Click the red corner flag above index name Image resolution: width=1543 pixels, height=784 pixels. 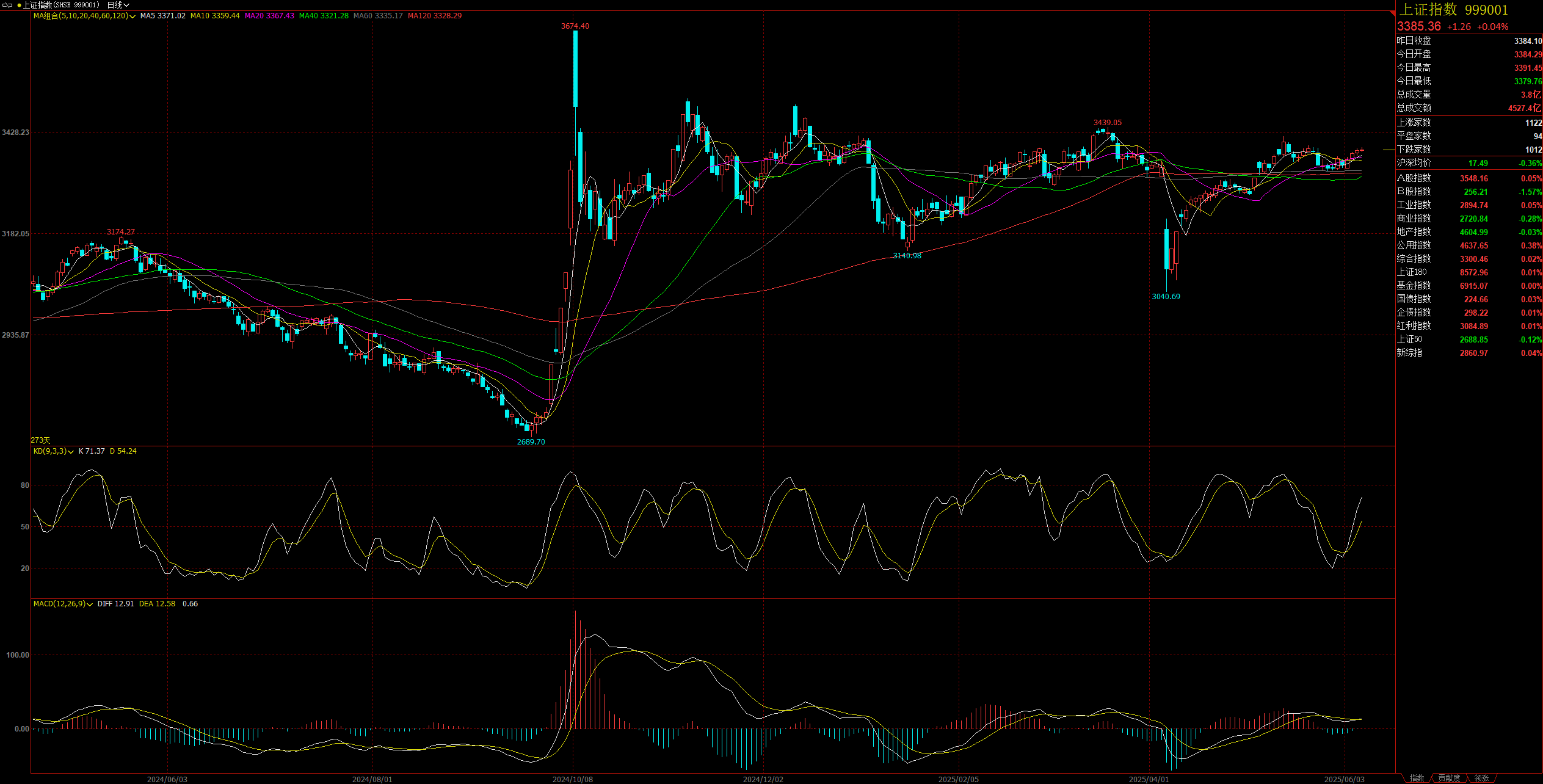(x=1392, y=12)
